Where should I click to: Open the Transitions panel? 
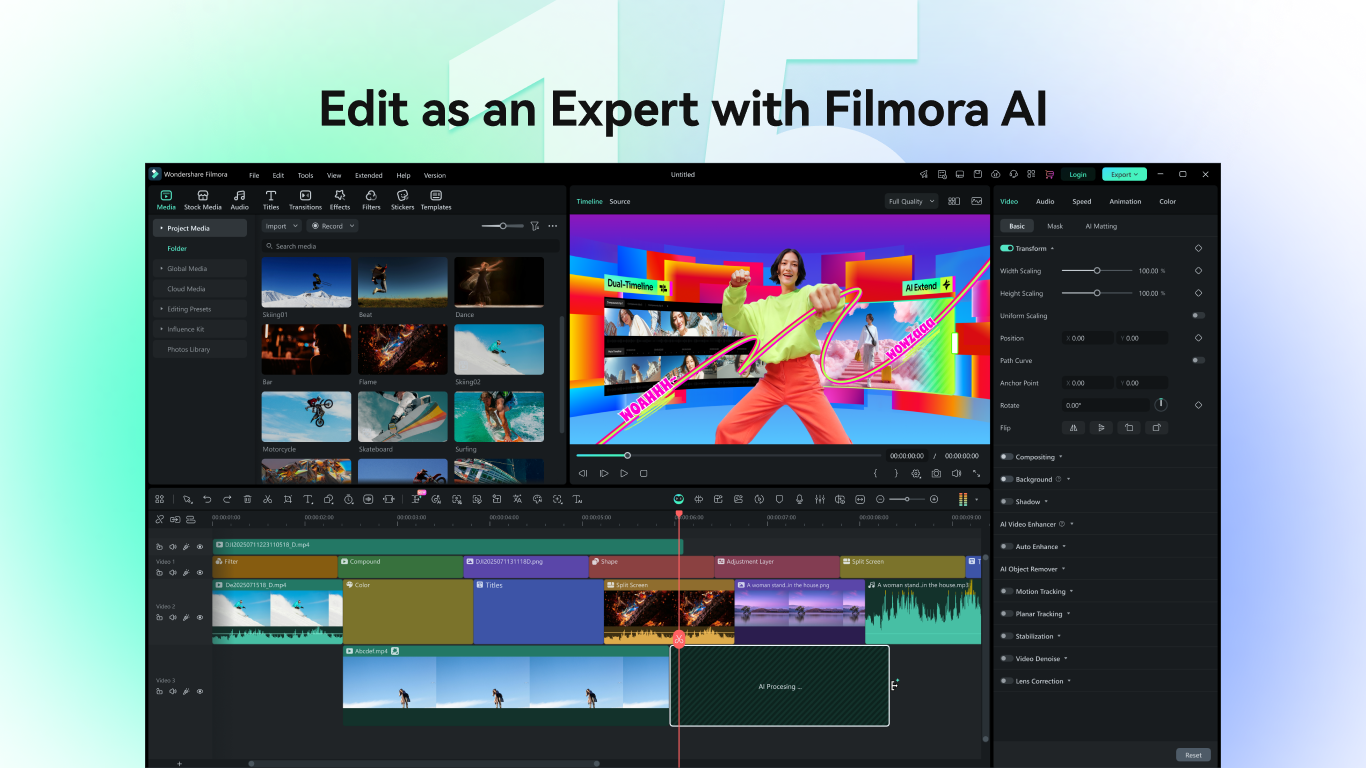(x=305, y=199)
